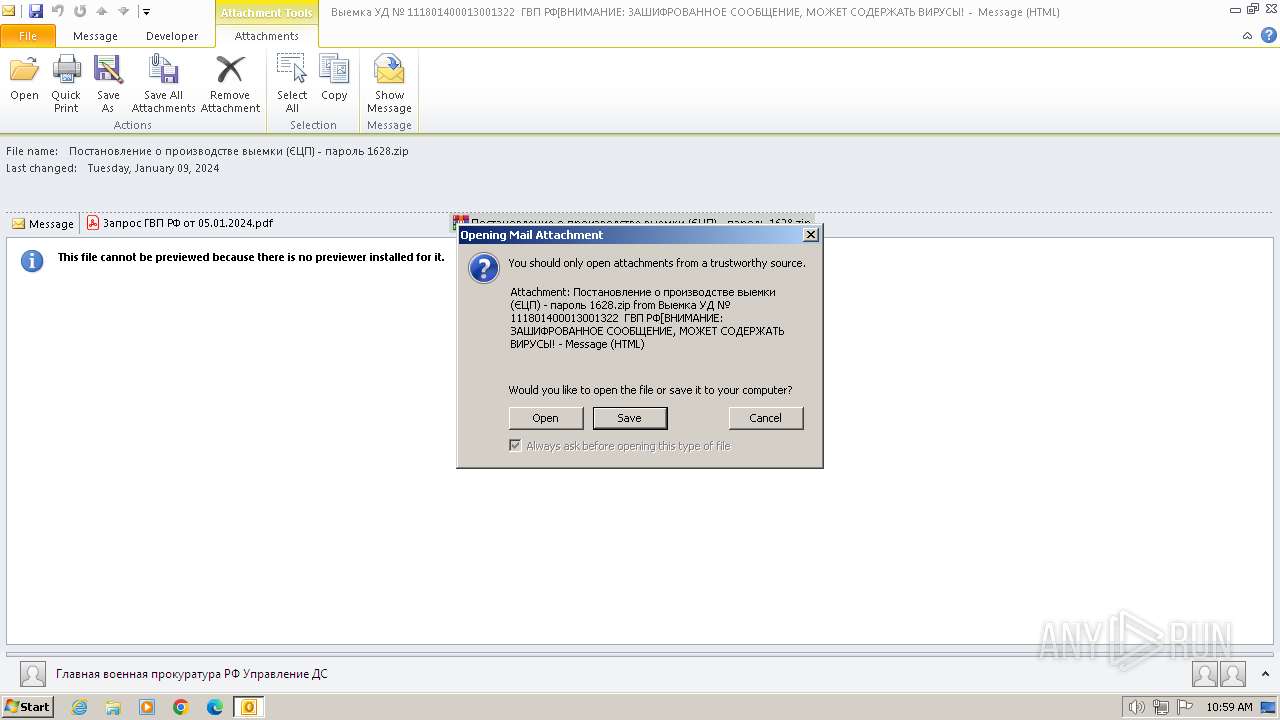1280x720 pixels.
Task: Click Show Message in the ribbon
Action: click(389, 84)
